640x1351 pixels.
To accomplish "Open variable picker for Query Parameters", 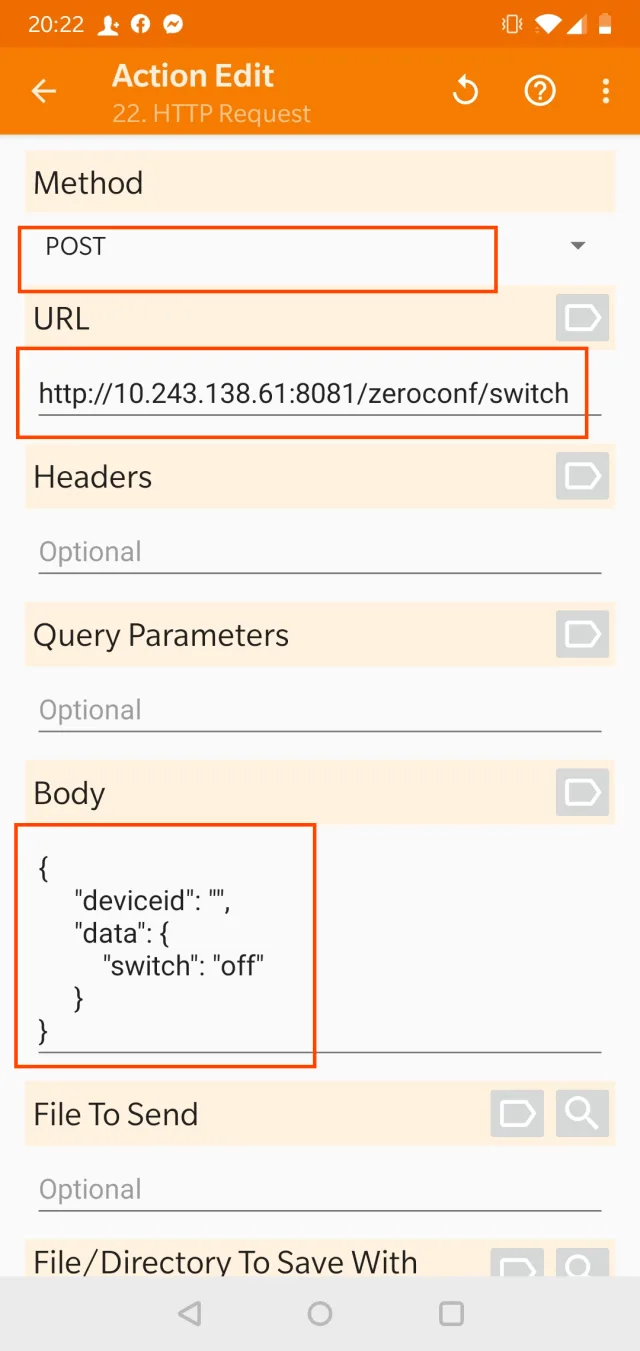I will pyautogui.click(x=581, y=634).
